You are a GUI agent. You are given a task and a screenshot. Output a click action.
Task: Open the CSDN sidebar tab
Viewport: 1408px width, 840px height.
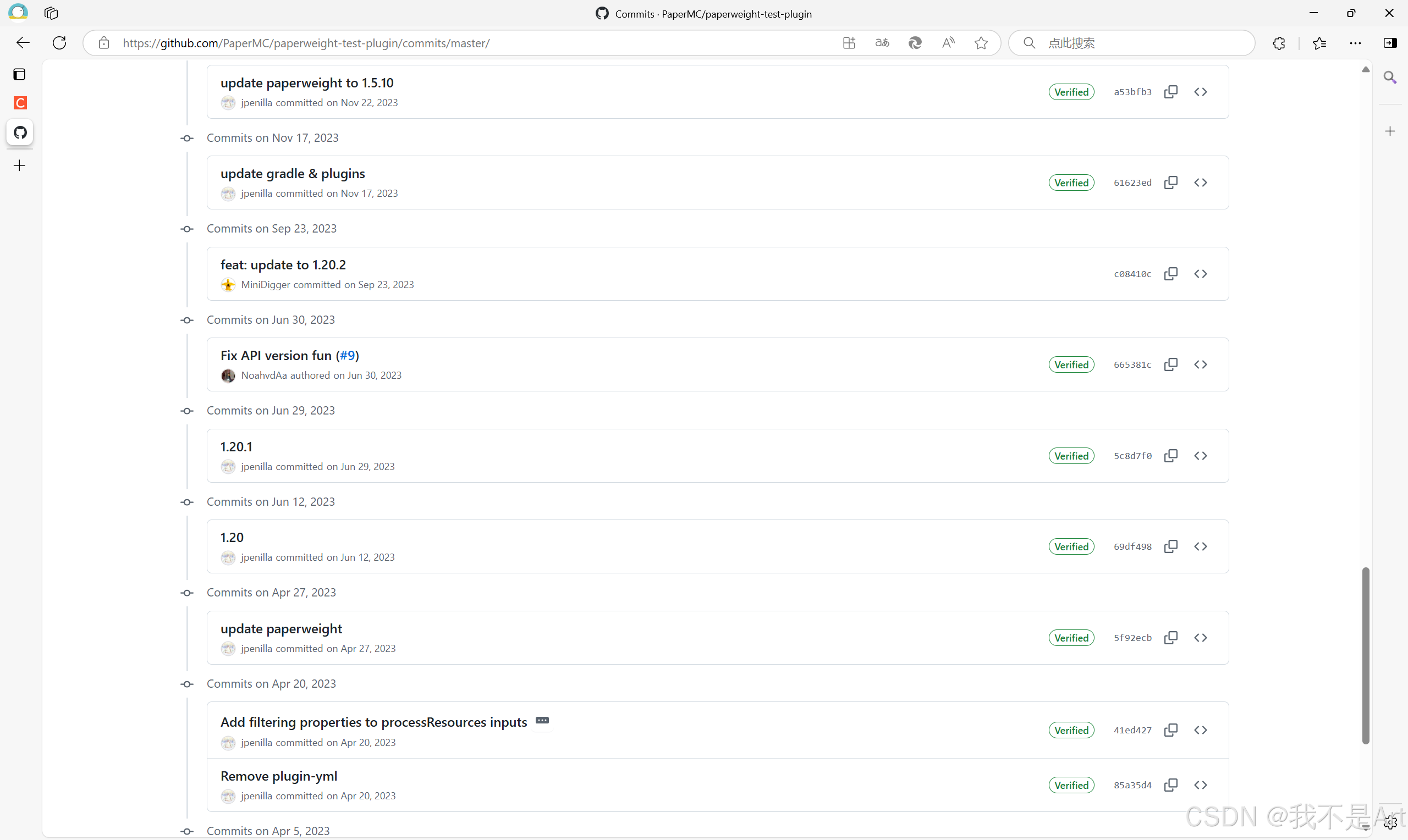pyautogui.click(x=20, y=103)
